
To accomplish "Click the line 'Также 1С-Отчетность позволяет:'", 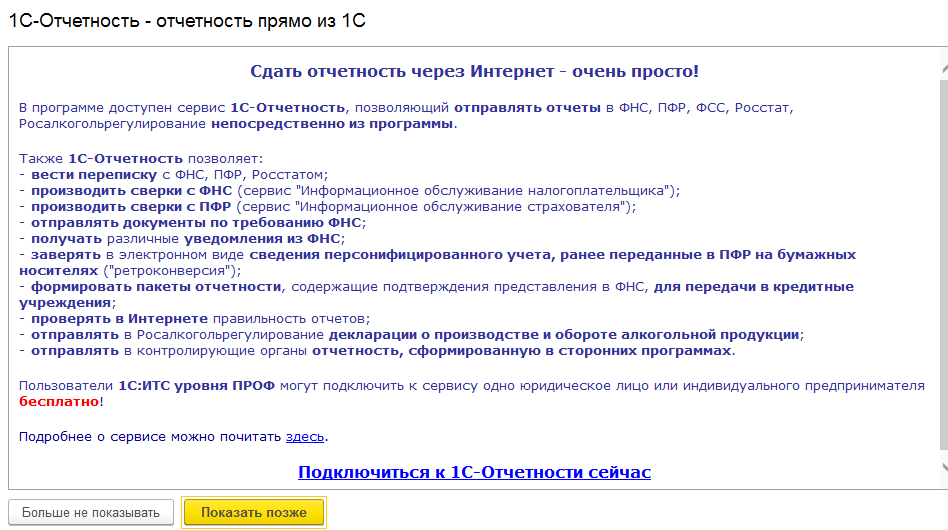I will tap(141, 158).
